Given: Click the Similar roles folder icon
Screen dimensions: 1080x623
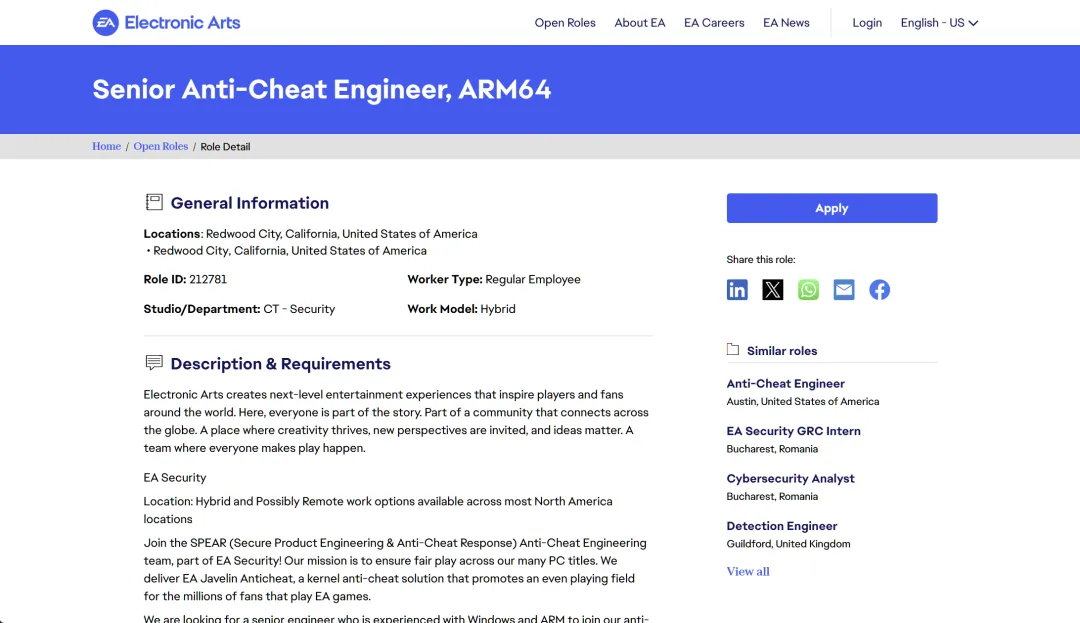Looking at the screenshot, I should click(733, 350).
